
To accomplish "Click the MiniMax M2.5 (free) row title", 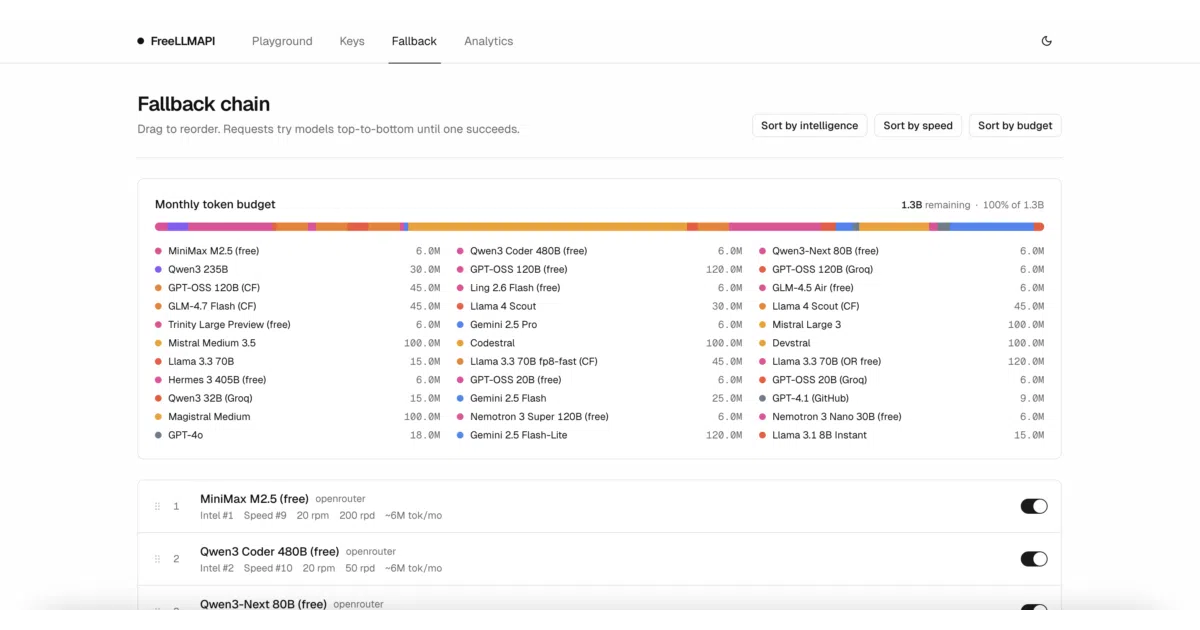I will 254,498.
